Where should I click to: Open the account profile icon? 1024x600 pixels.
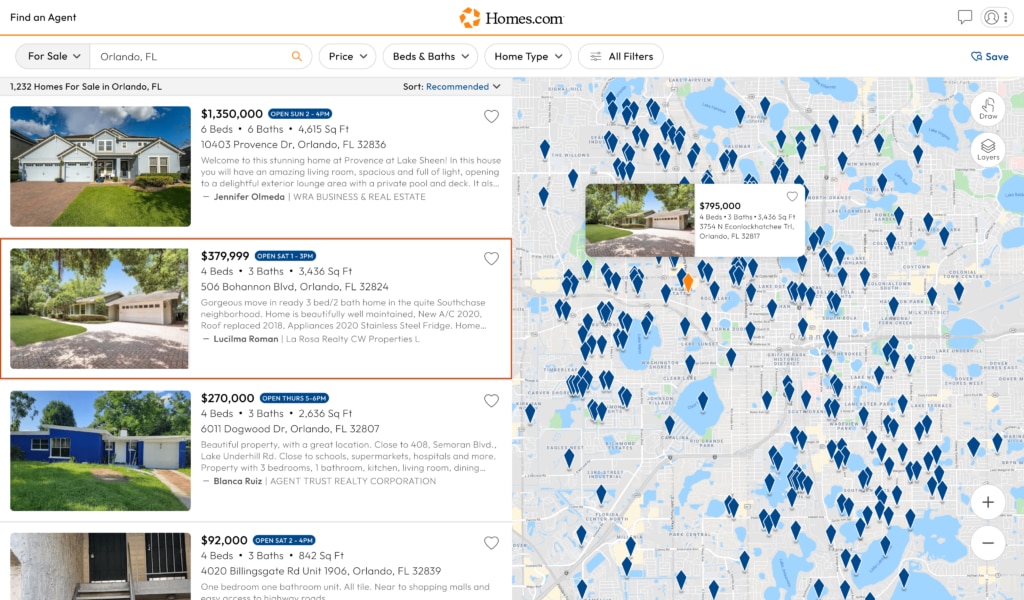coord(989,17)
